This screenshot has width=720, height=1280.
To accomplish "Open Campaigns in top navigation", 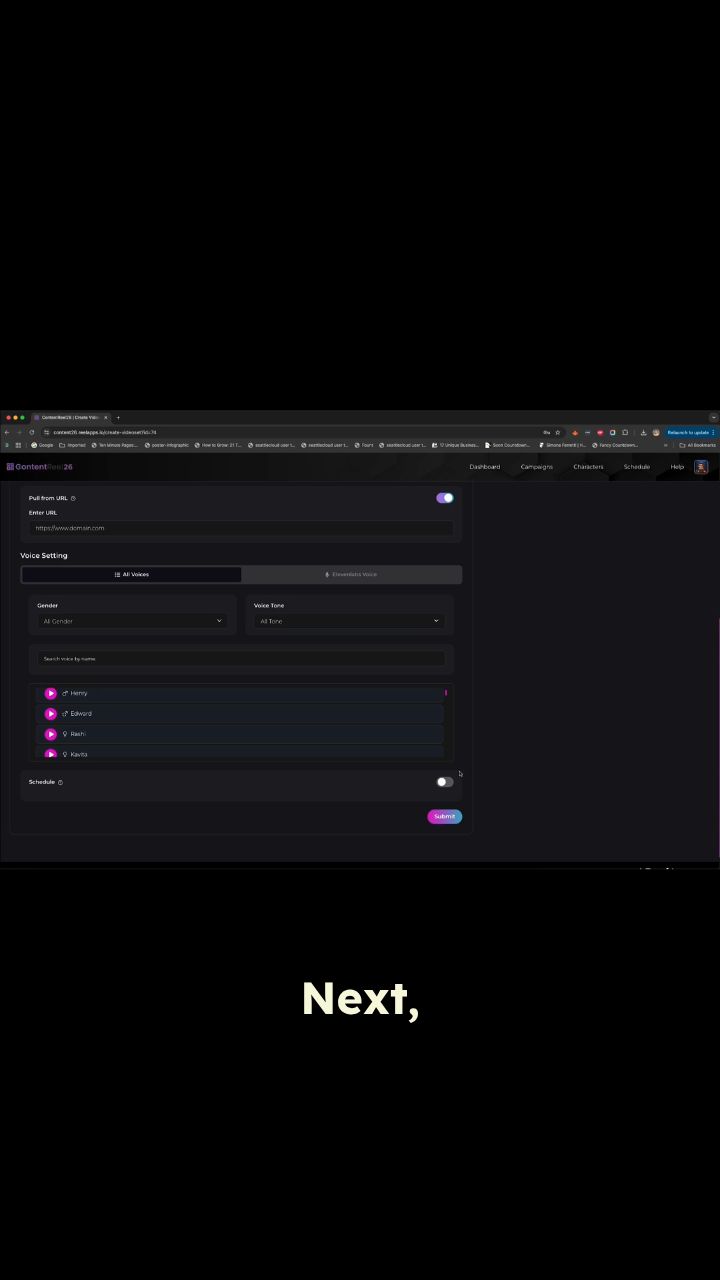I will click(536, 467).
